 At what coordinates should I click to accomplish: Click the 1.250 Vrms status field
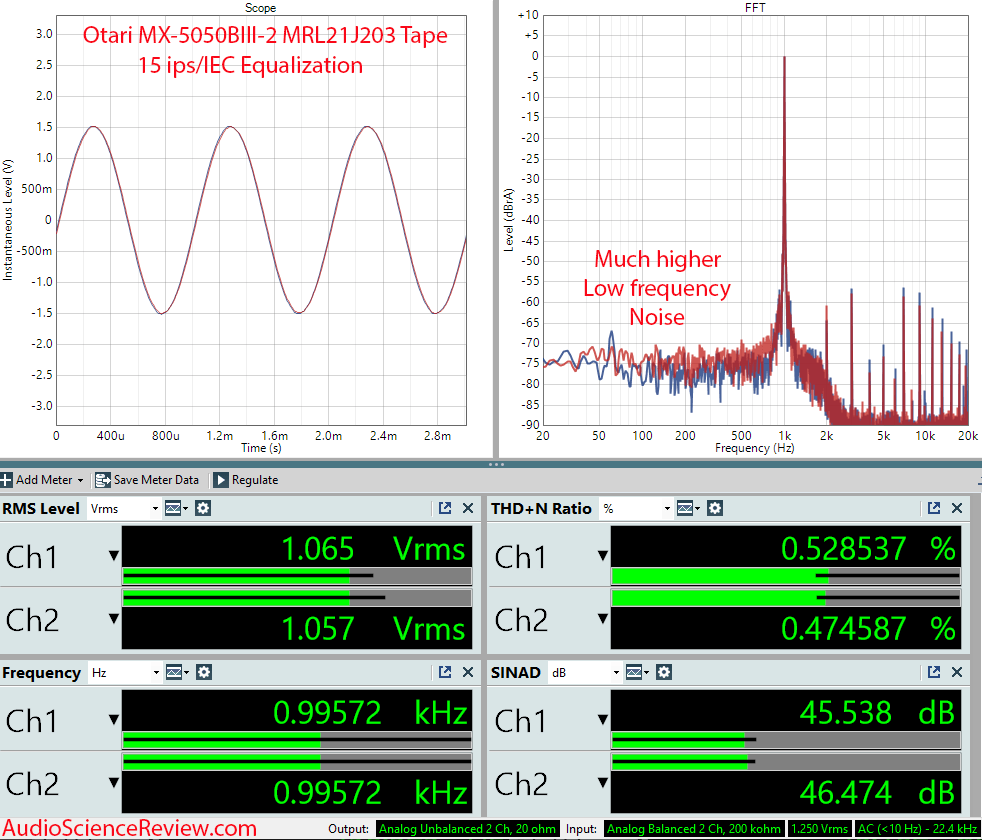(x=819, y=829)
